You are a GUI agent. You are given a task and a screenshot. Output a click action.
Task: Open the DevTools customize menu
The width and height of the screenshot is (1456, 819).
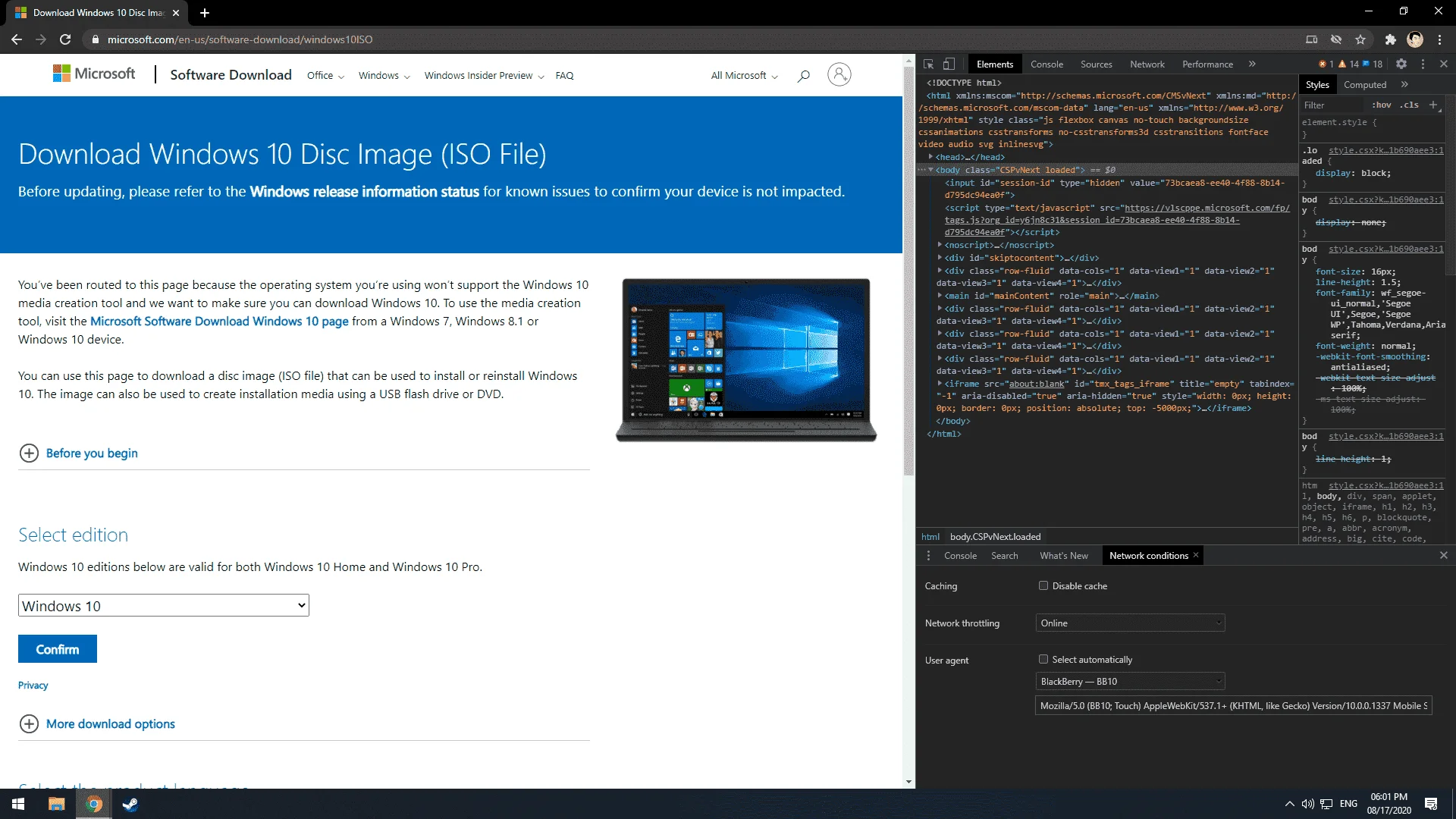tap(1423, 64)
